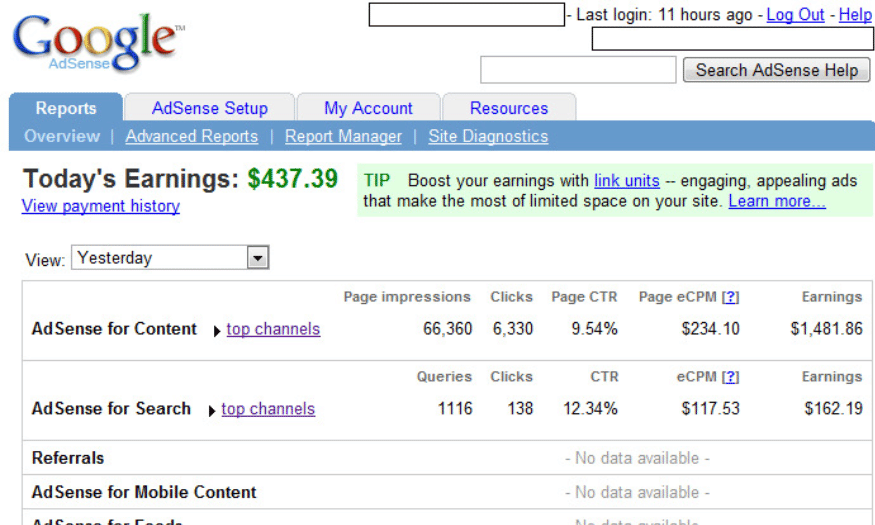Open the Reports tab
Viewport: 875px width, 525px height.
pyautogui.click(x=66, y=108)
